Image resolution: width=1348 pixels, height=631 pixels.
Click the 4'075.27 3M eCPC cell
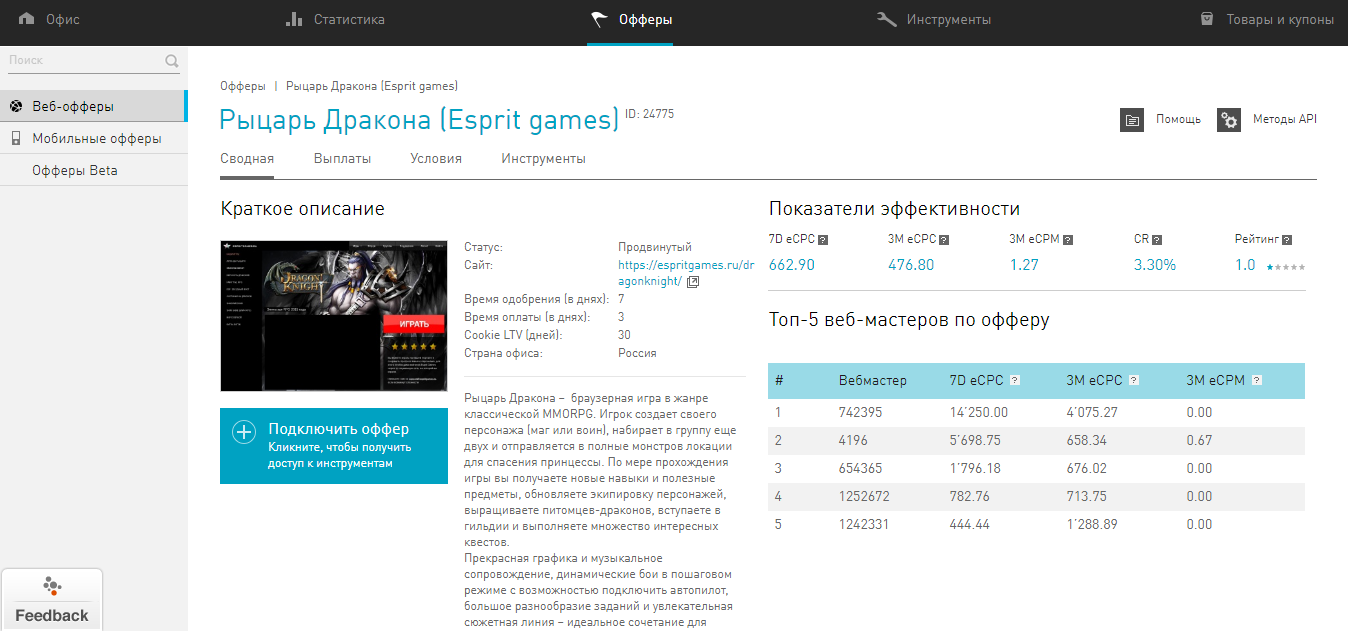[1092, 412]
